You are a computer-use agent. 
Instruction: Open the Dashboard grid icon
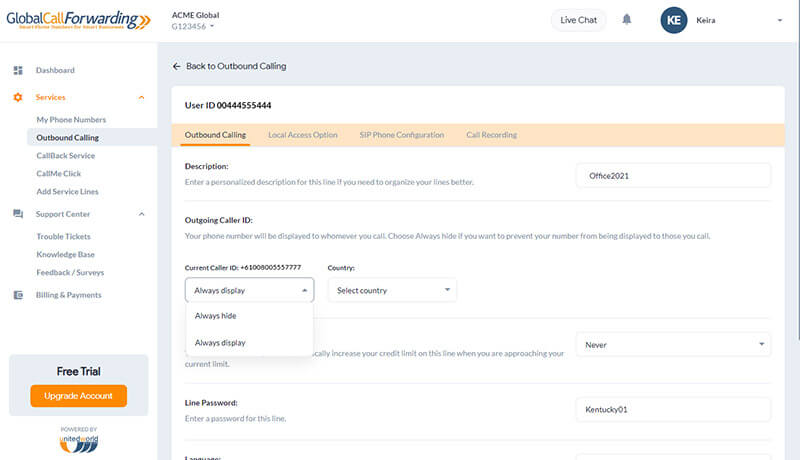click(x=18, y=70)
